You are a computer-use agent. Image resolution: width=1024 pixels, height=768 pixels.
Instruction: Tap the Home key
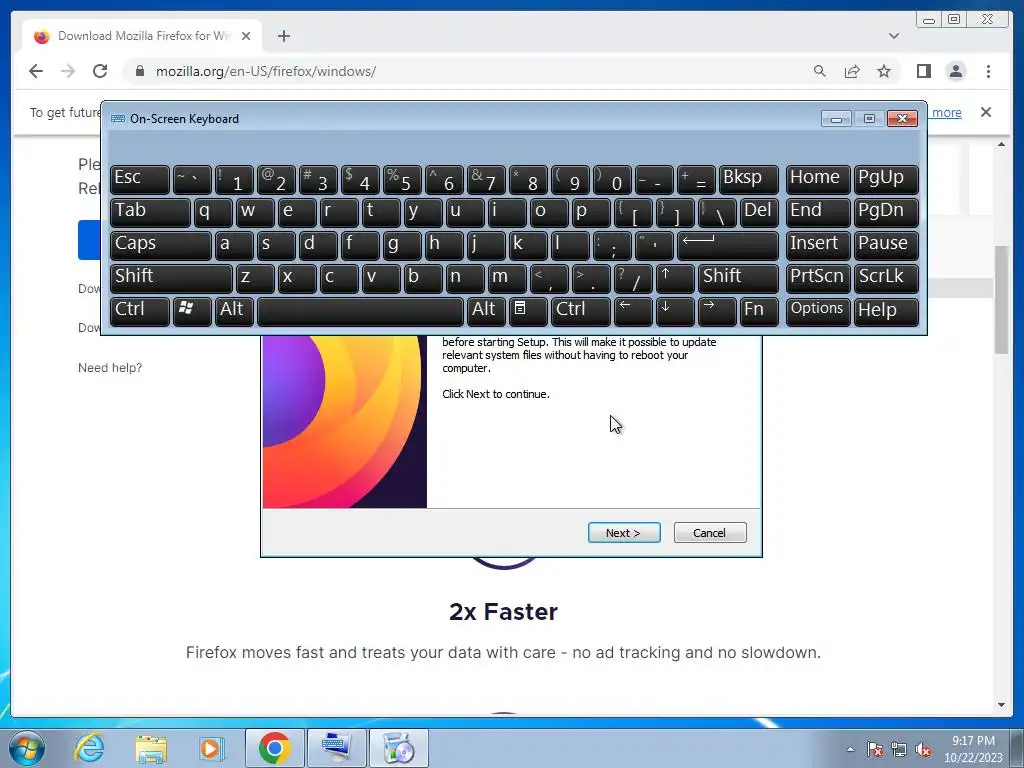pyautogui.click(x=818, y=179)
